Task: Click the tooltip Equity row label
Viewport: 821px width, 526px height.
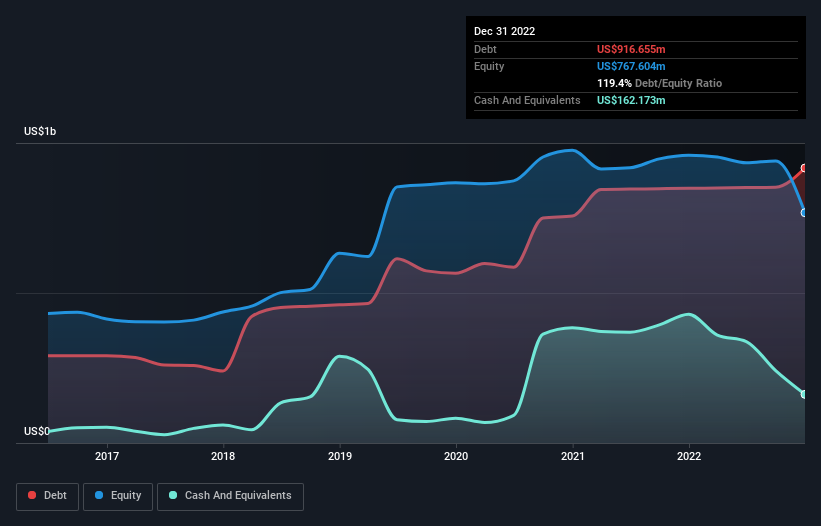Action: pos(489,66)
